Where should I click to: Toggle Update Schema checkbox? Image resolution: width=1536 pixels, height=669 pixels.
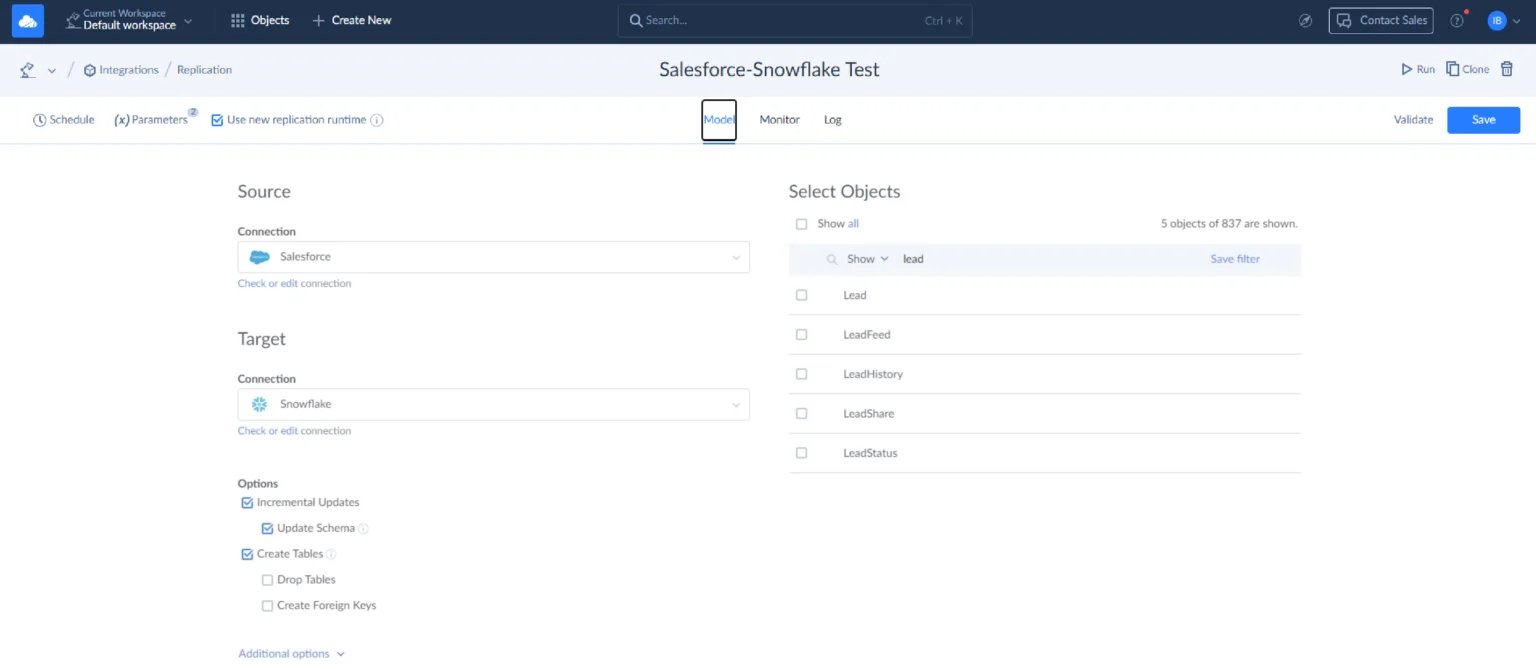click(x=267, y=528)
